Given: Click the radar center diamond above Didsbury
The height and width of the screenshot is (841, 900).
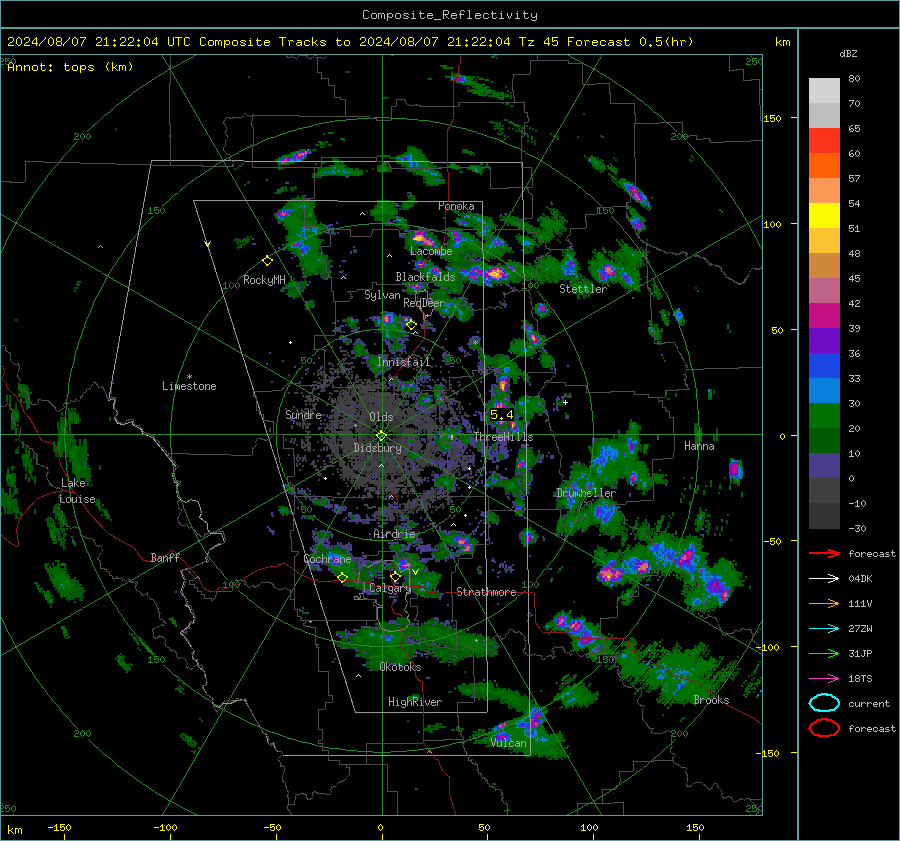Looking at the screenshot, I should coord(381,436).
